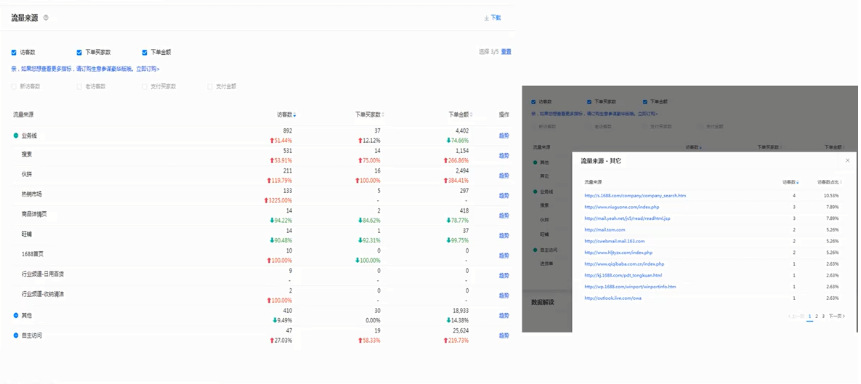Viewport: 861px width, 384px height.
Task: Close the 流量来源 - 其它 popup
Action: [847, 160]
